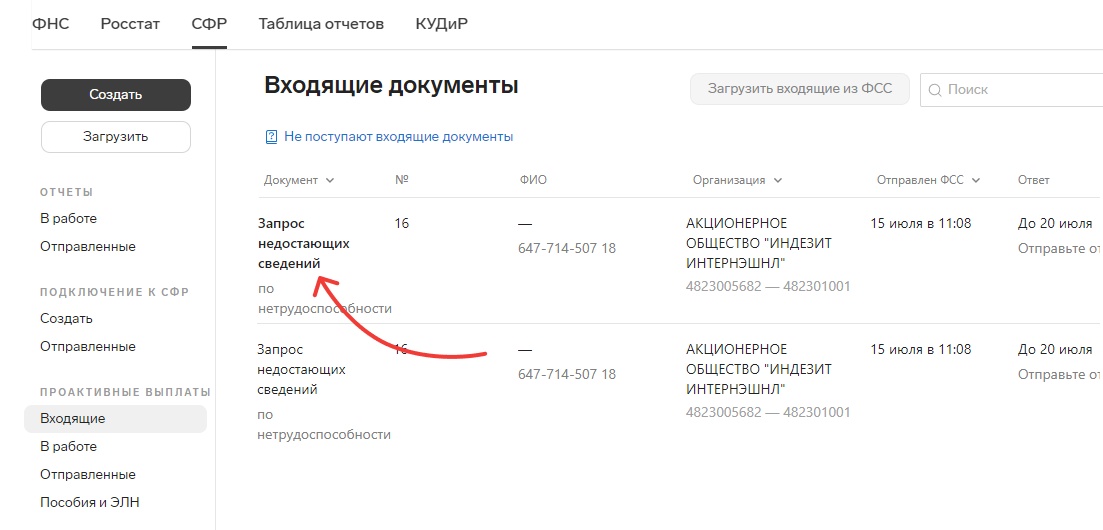Click the Создать button
1103x530 pixels.
116,95
